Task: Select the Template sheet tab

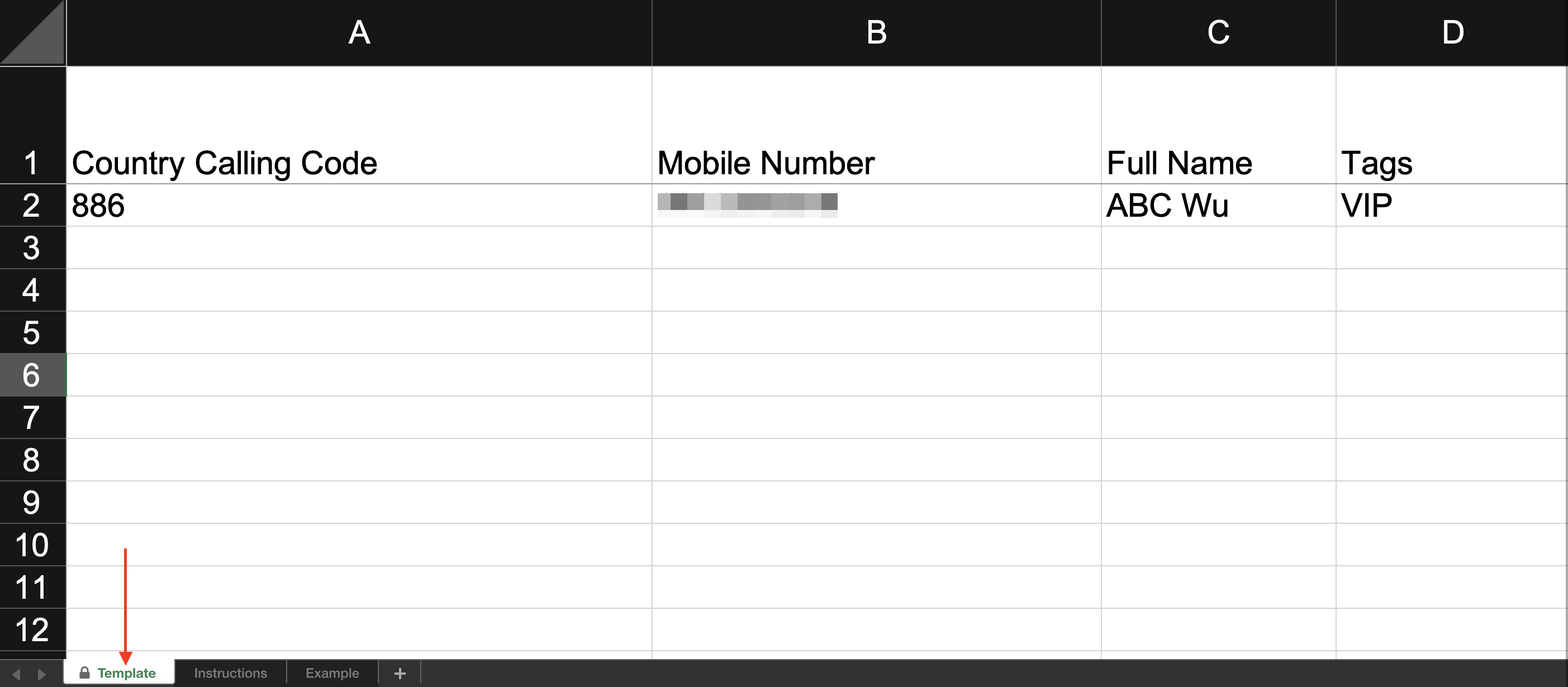Action: (120, 672)
